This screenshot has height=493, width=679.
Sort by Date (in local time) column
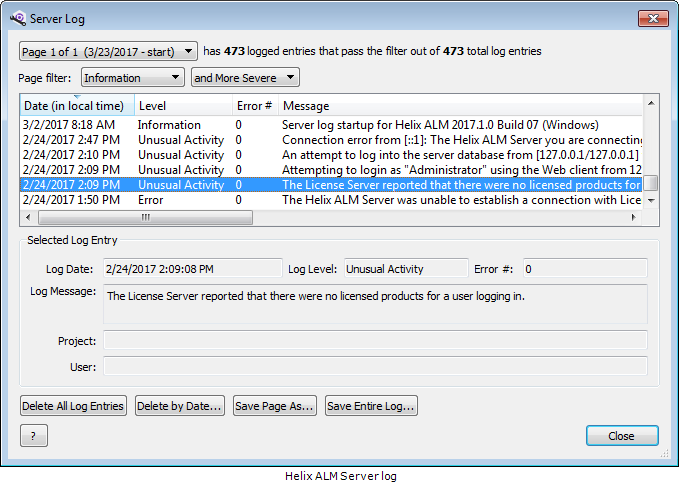(75, 106)
